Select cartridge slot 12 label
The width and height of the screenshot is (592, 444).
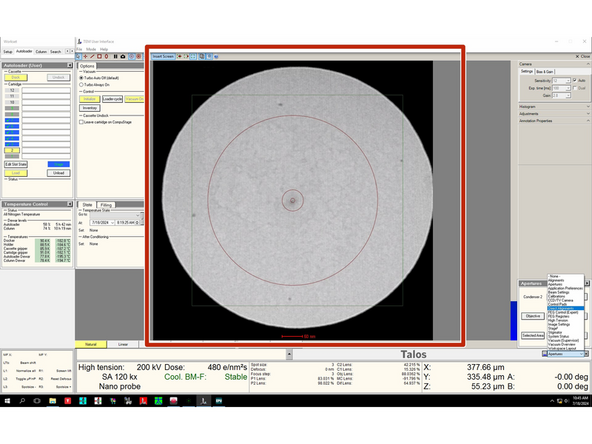[12, 90]
